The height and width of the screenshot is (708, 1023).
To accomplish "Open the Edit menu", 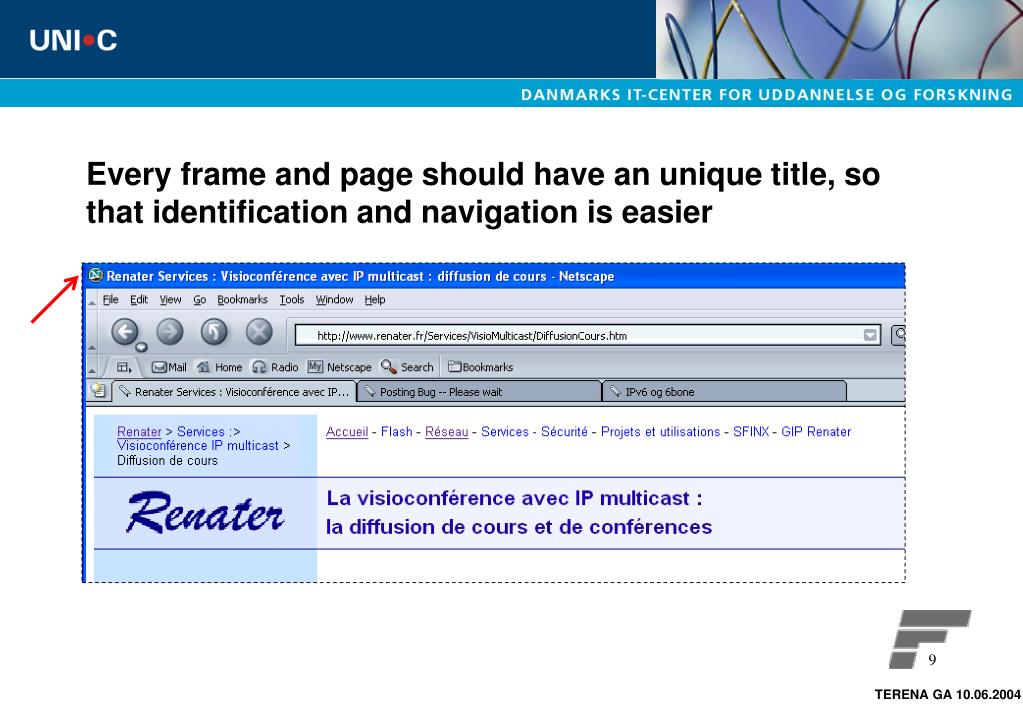I will click(x=139, y=300).
